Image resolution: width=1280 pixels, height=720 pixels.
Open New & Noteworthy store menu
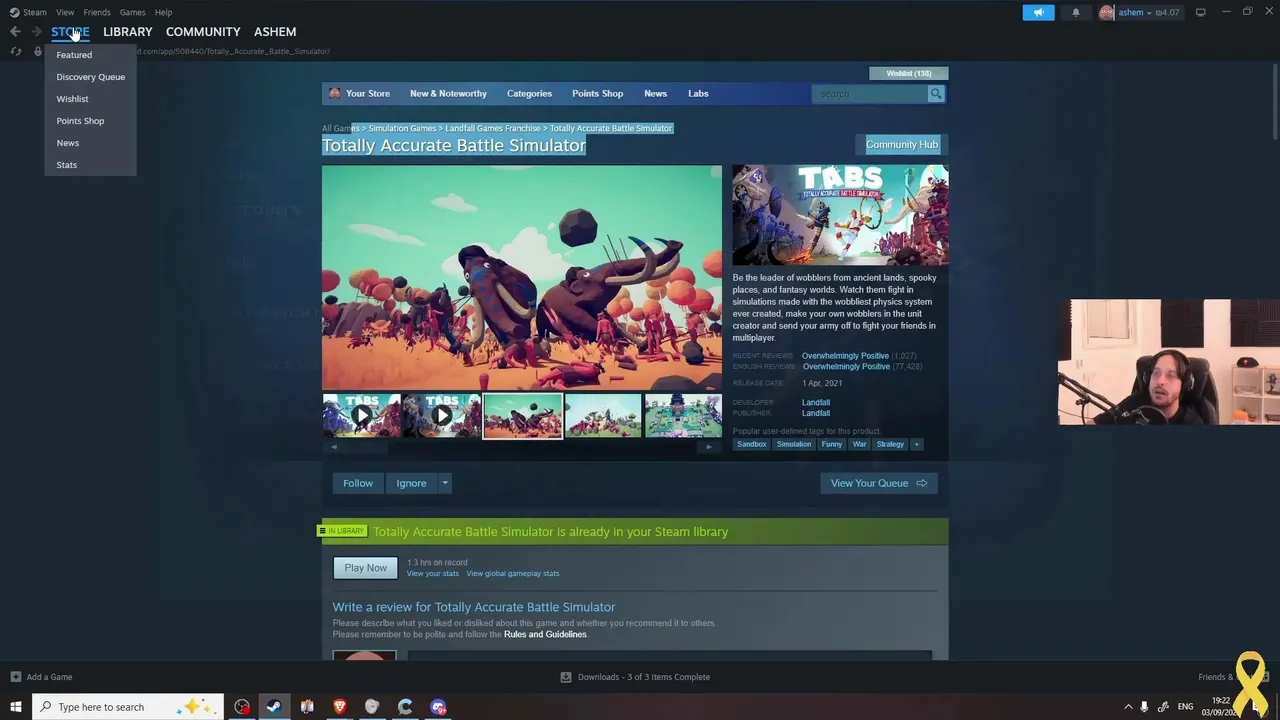pos(448,94)
